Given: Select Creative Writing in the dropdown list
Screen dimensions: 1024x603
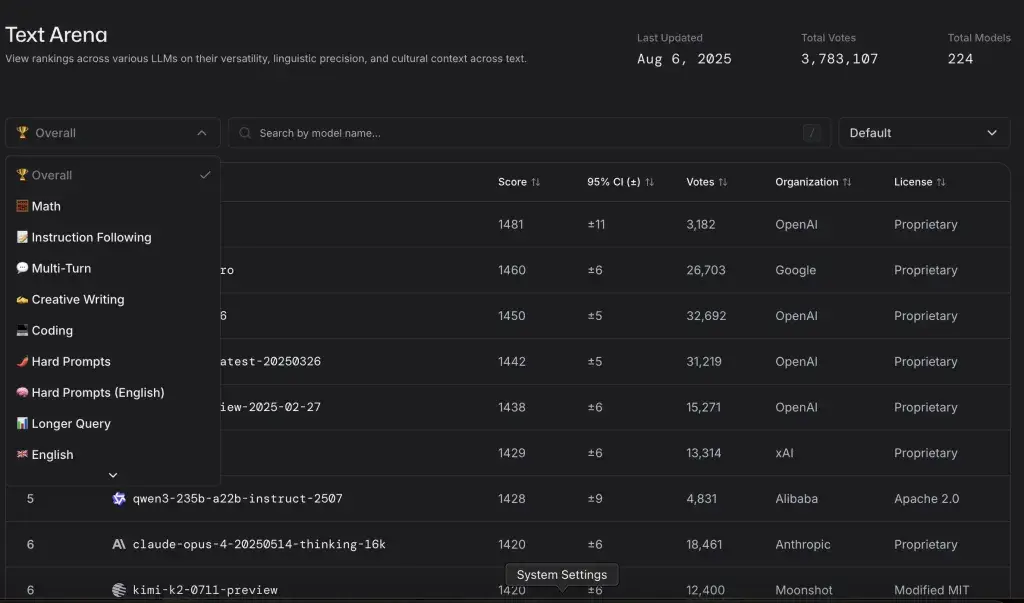Looking at the screenshot, I should click(78, 299).
